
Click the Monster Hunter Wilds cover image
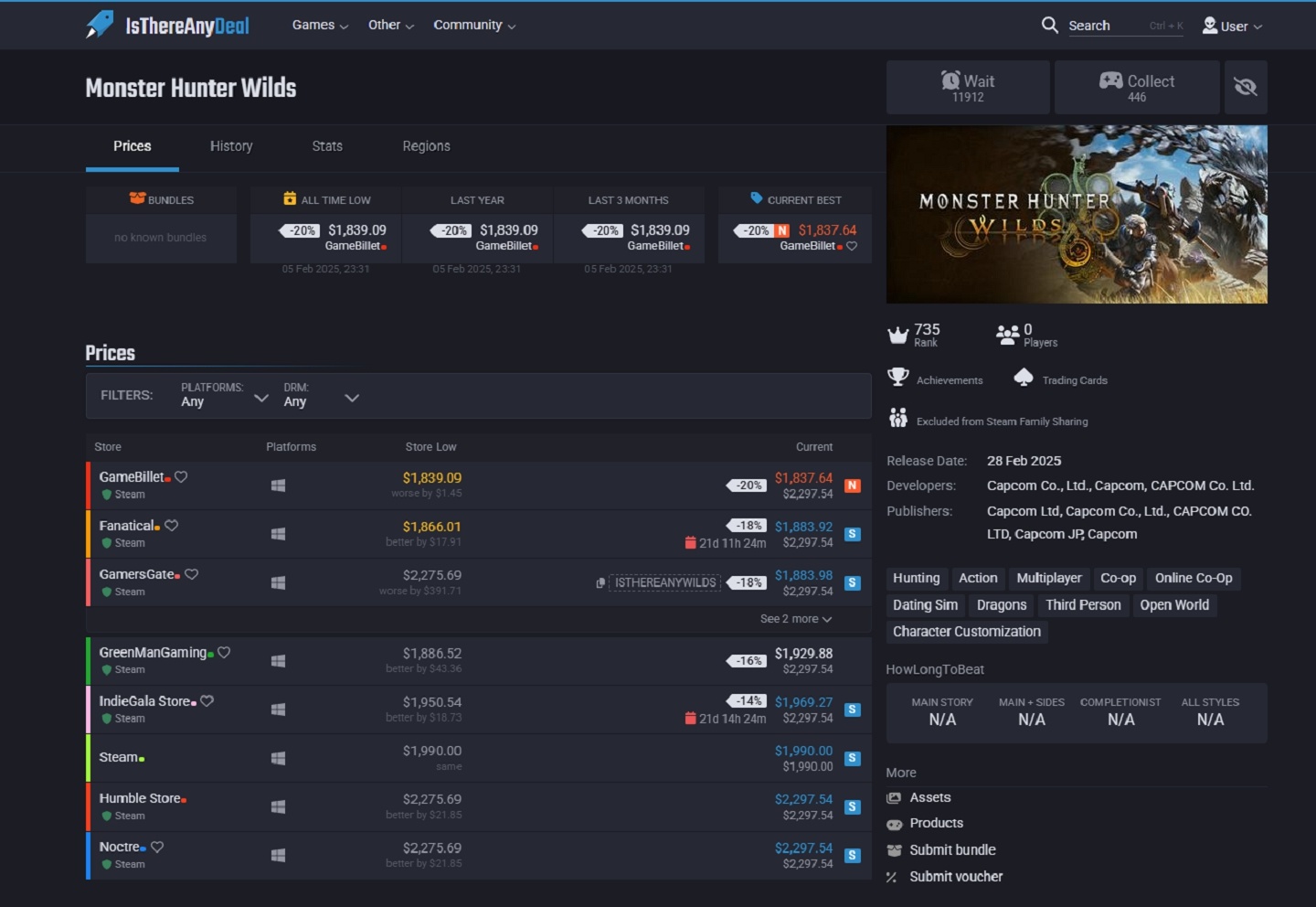[1077, 214]
